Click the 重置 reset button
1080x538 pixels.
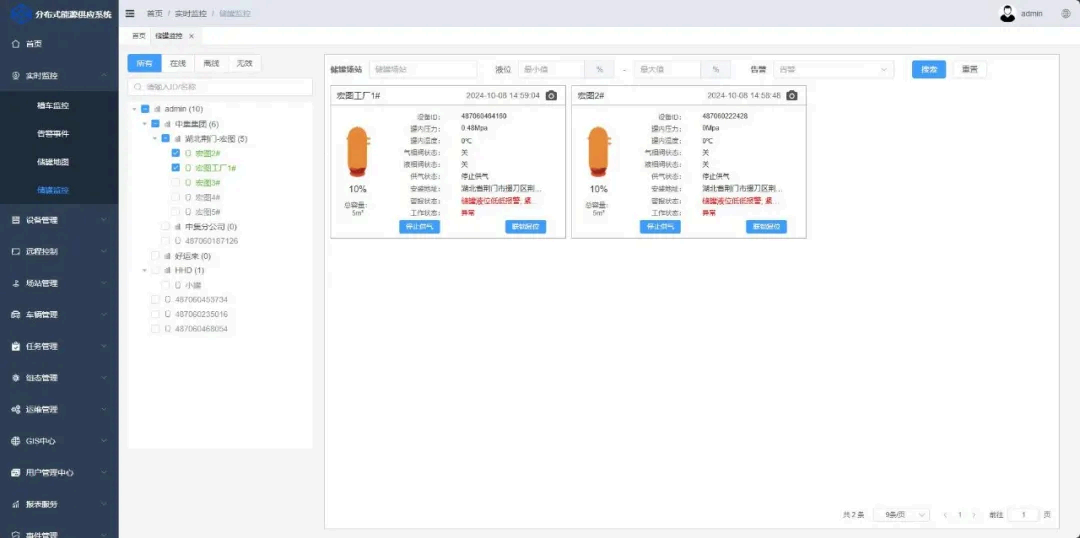click(x=970, y=70)
